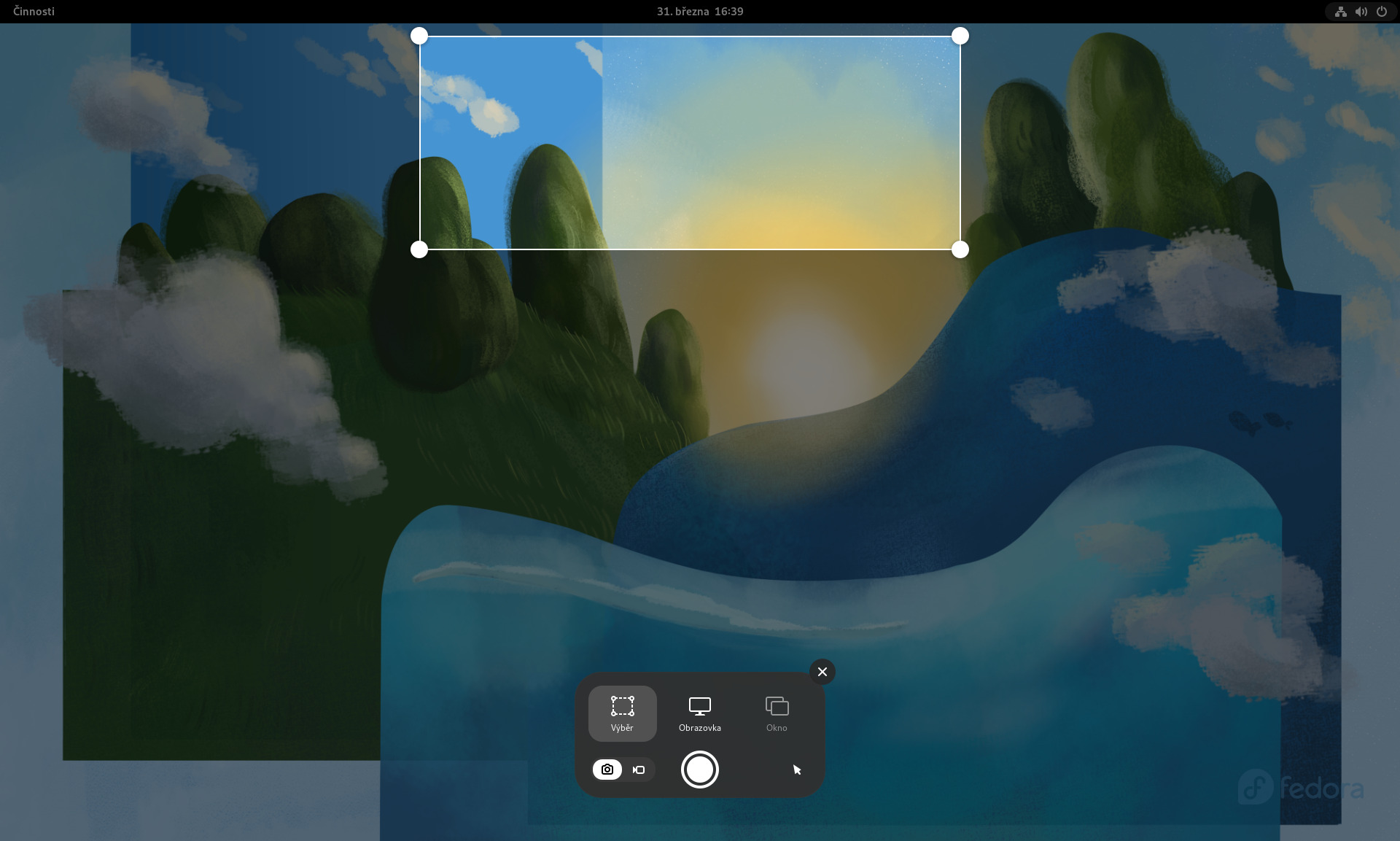Toggle the show pointer arrow button

(796, 770)
